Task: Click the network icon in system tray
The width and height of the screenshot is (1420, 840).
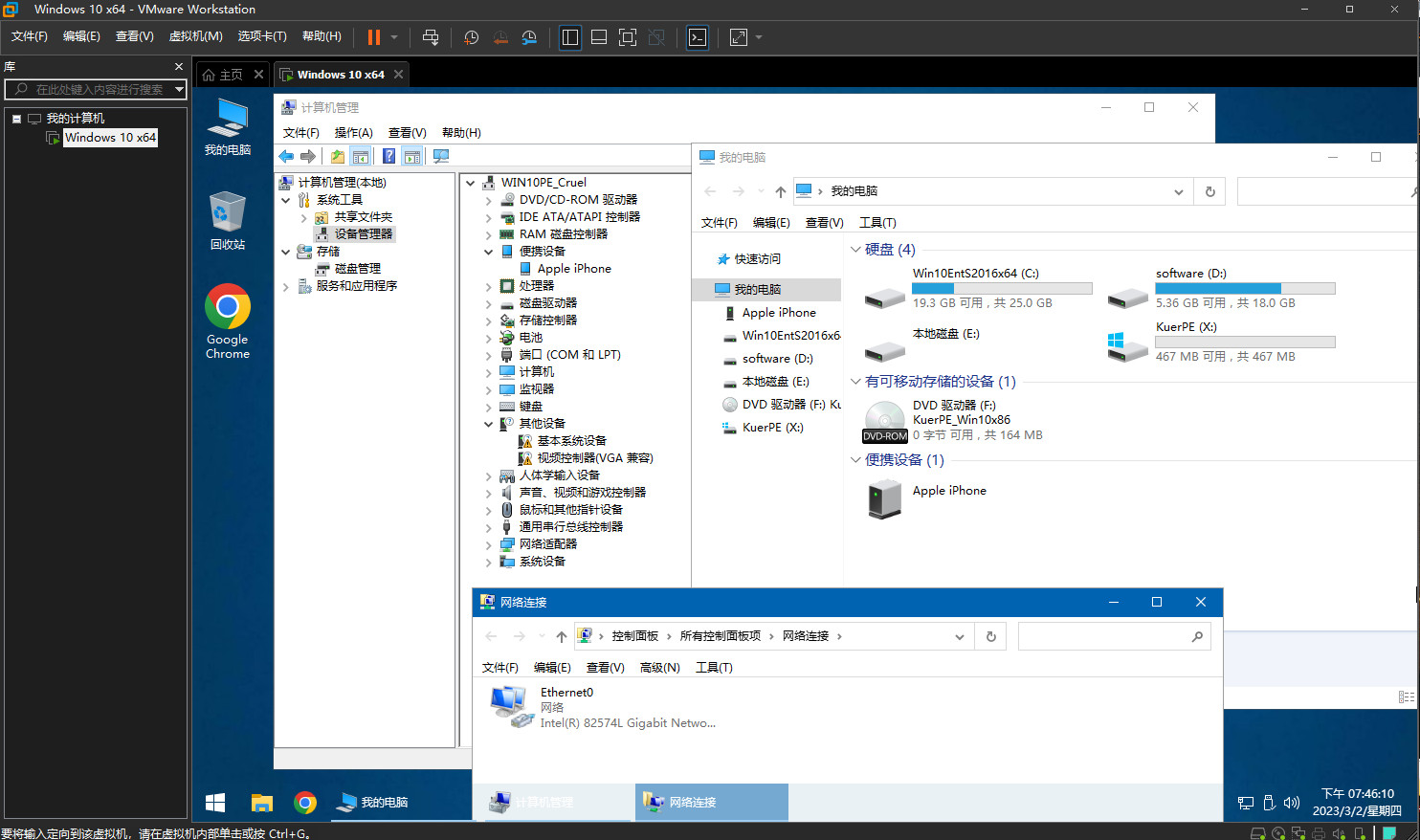Action: point(1246,803)
